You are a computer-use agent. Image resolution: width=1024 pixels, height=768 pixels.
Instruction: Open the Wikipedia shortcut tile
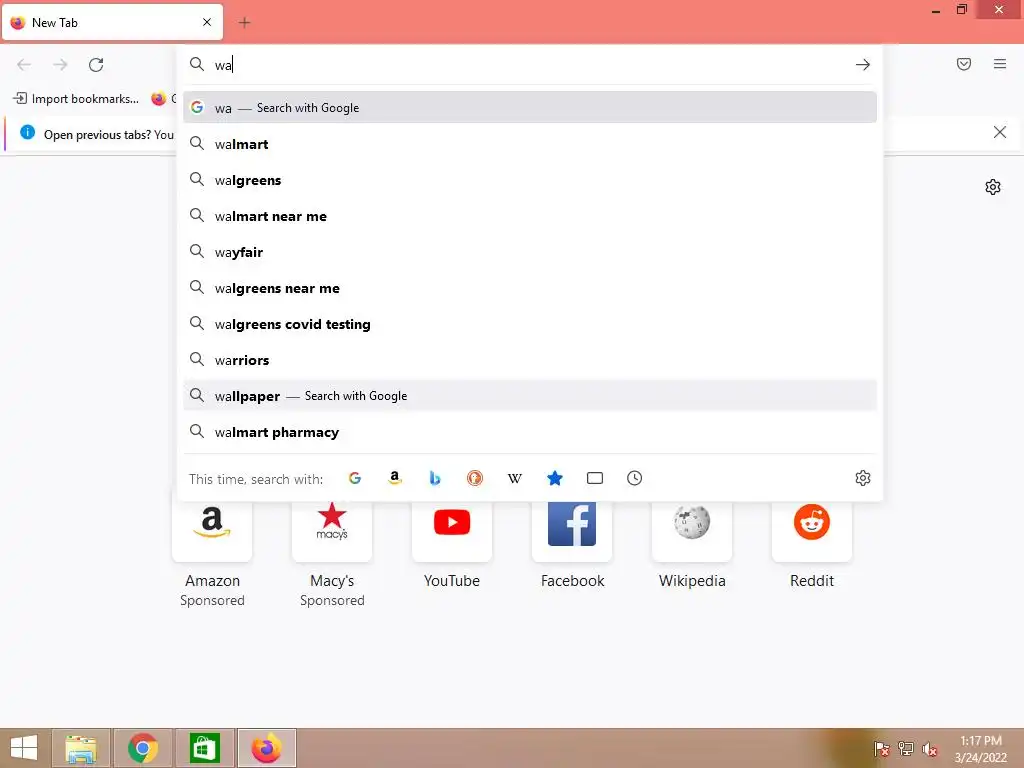(x=692, y=532)
